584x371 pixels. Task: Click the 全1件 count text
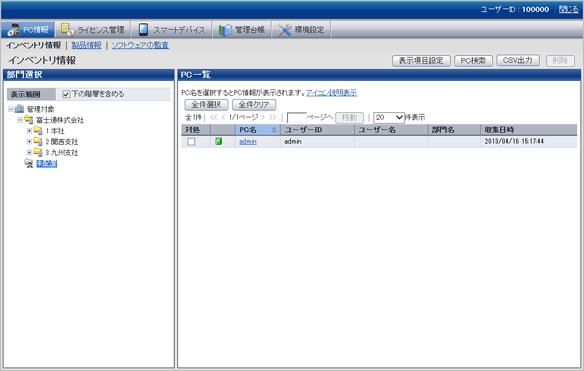[x=193, y=117]
